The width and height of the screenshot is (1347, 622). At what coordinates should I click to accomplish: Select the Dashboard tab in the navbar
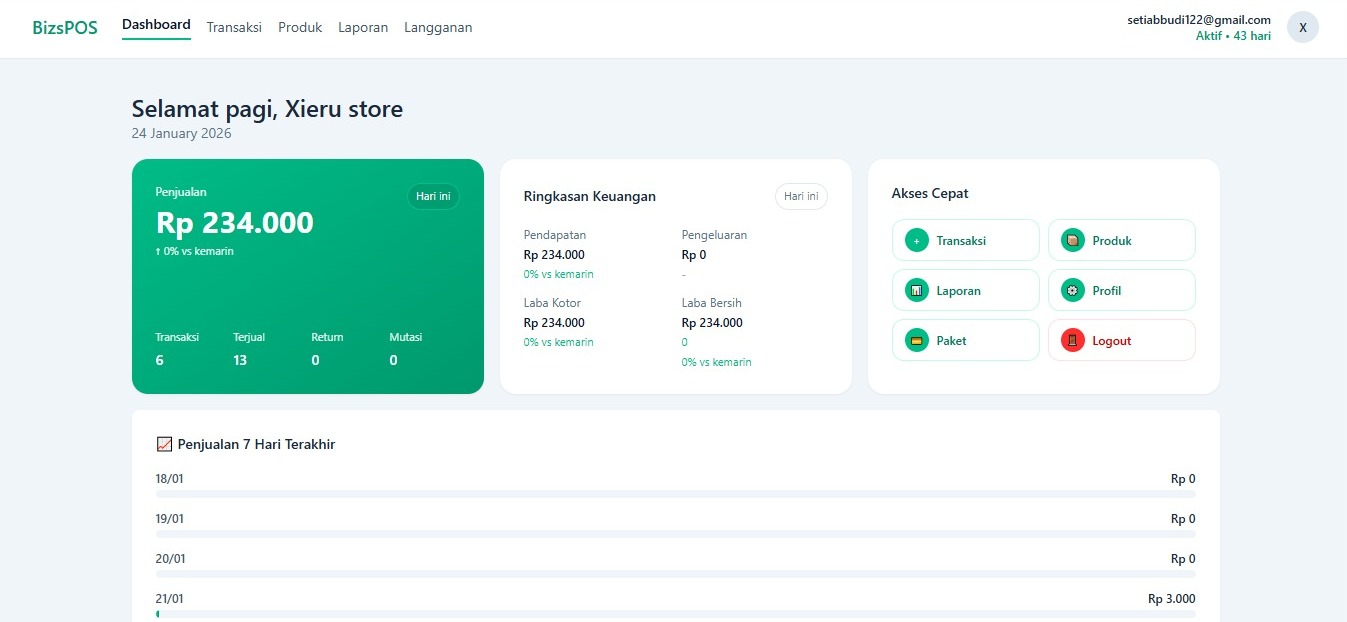click(156, 24)
